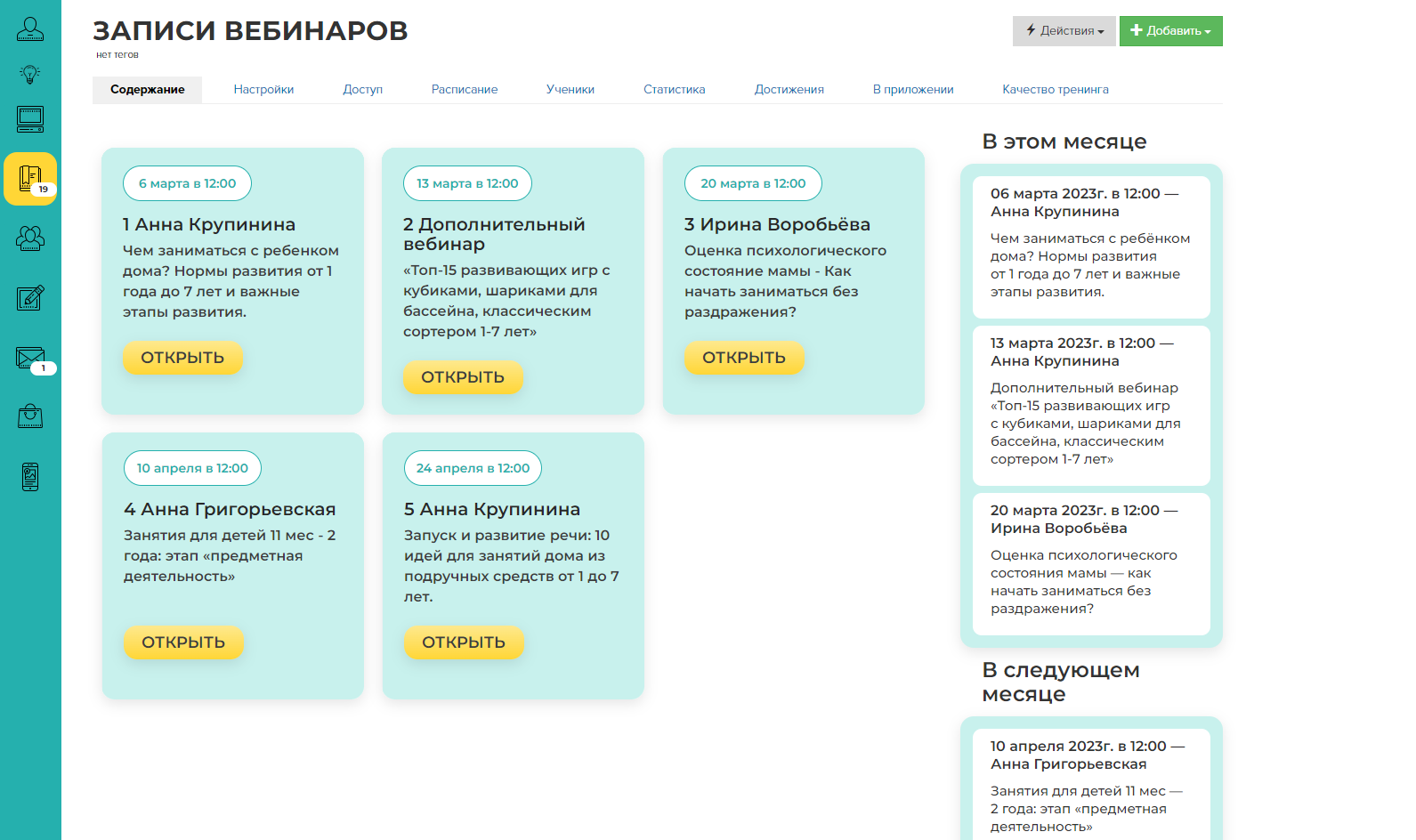Viewport: 1416px width, 840px height.
Task: Switch to the Настройки tab
Action: click(x=263, y=90)
